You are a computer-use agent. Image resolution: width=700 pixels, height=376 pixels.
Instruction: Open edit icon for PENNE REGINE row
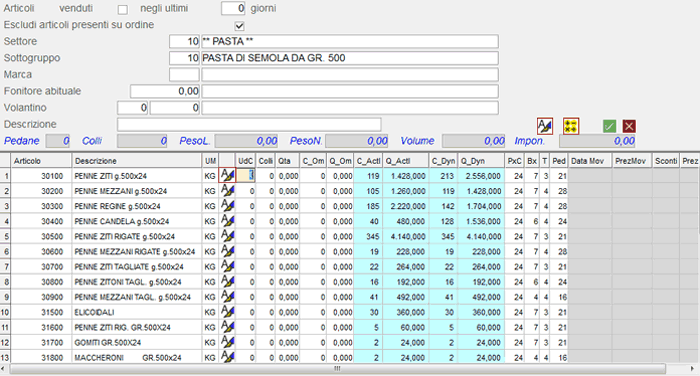(227, 206)
